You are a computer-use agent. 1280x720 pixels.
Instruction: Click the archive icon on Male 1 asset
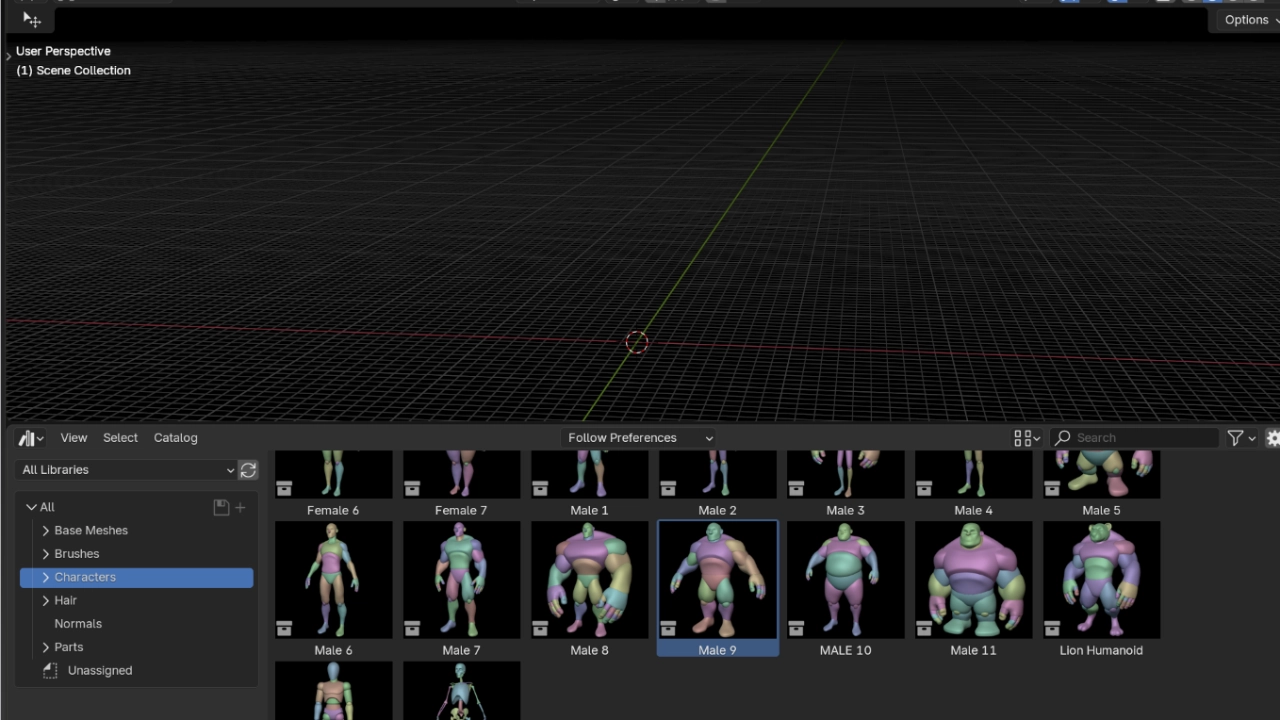click(540, 488)
